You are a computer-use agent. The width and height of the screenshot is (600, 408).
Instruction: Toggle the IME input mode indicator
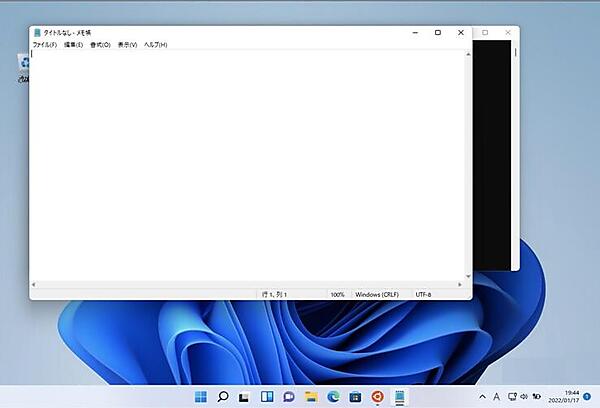click(x=497, y=397)
